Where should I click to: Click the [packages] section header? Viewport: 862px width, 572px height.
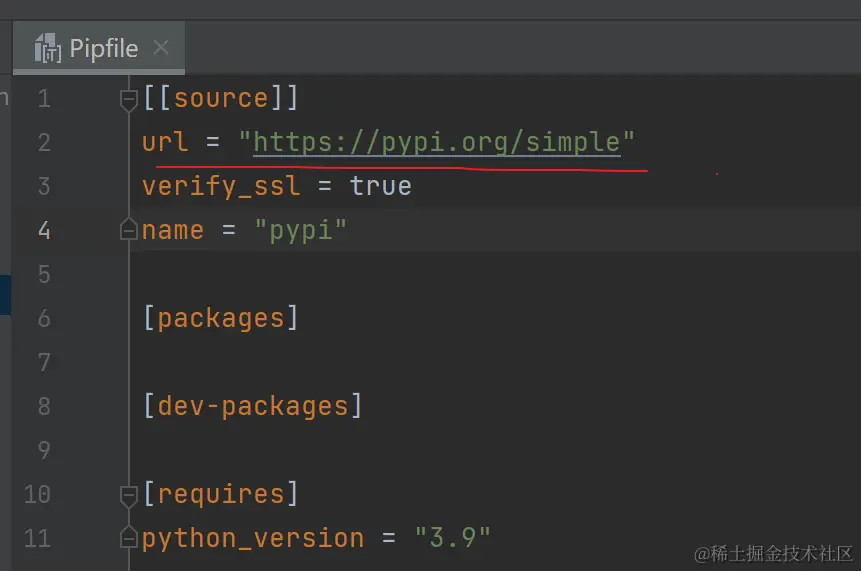pos(220,318)
